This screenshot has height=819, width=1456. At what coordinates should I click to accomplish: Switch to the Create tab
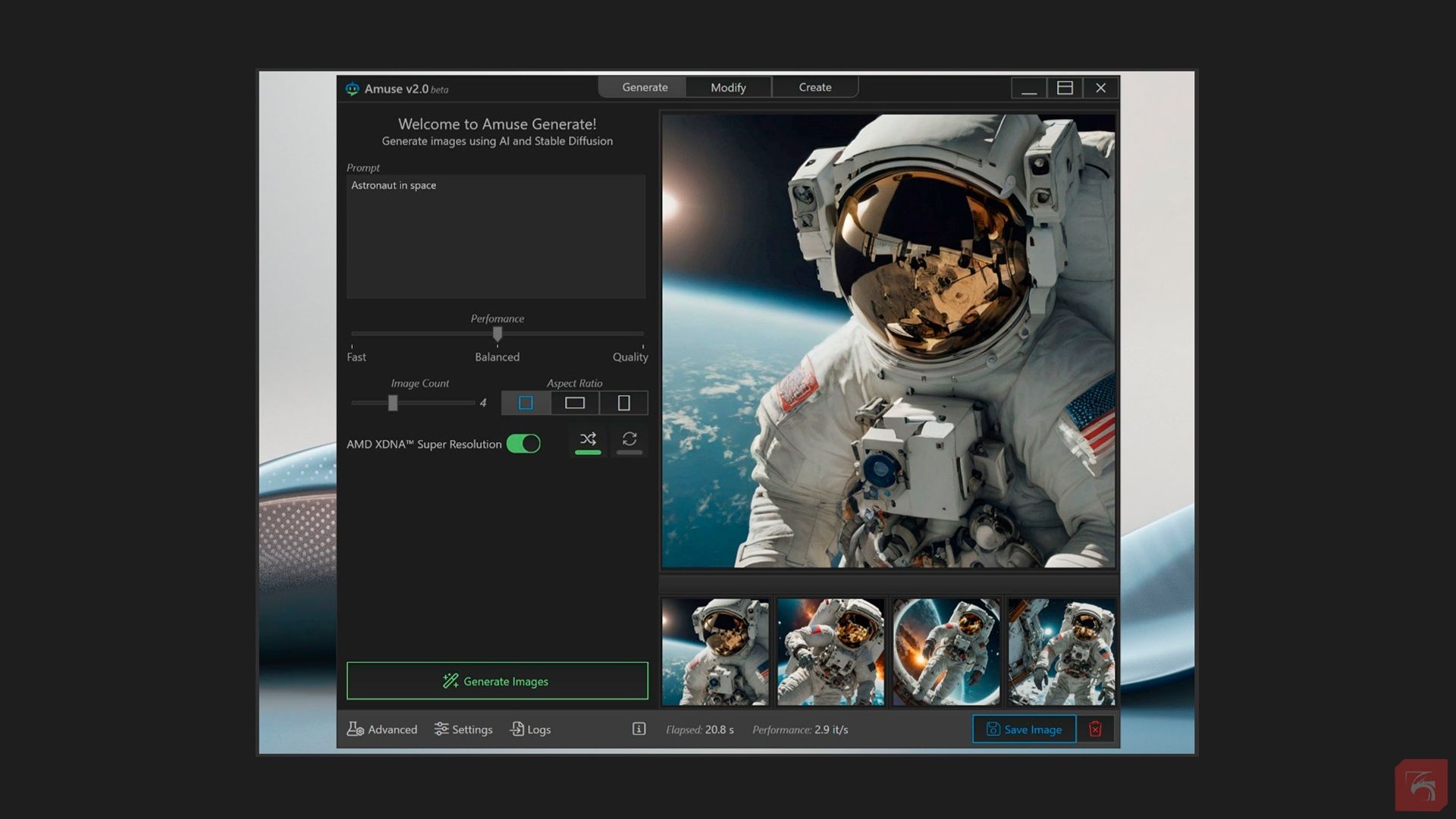(x=814, y=87)
